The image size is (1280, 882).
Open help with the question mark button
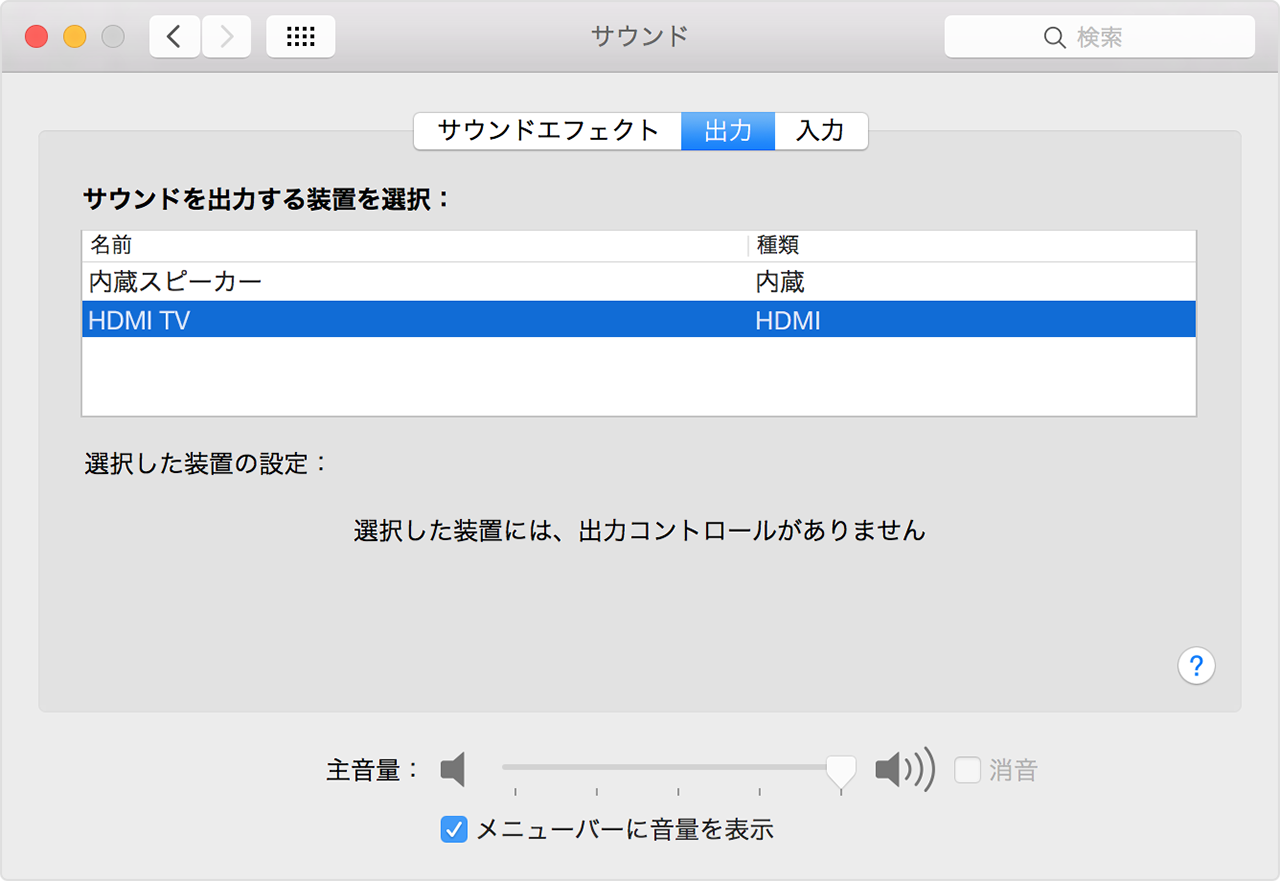(1197, 665)
